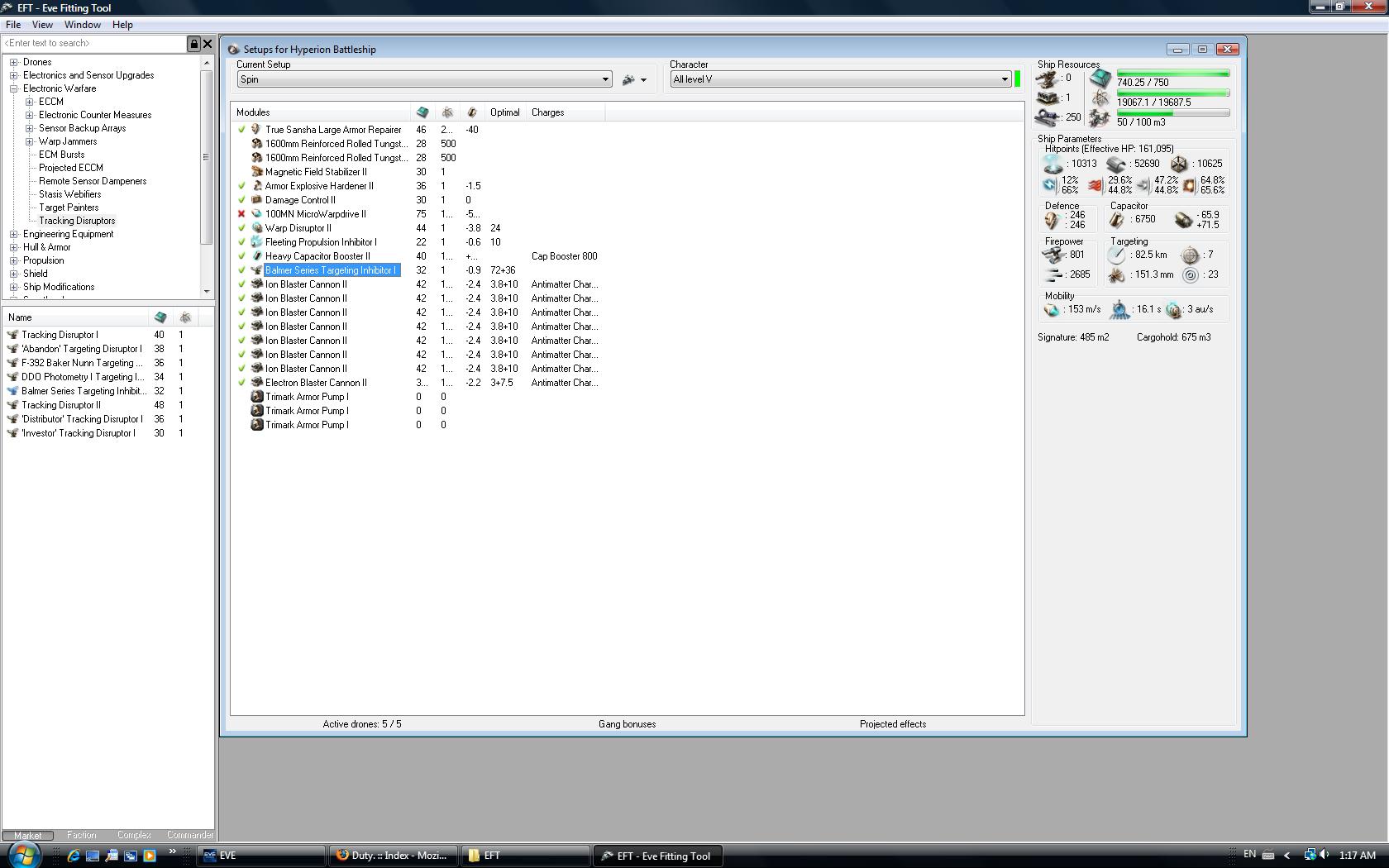
Task: Click the hull hitpoints icon in Ship Parameters
Action: (1179, 165)
